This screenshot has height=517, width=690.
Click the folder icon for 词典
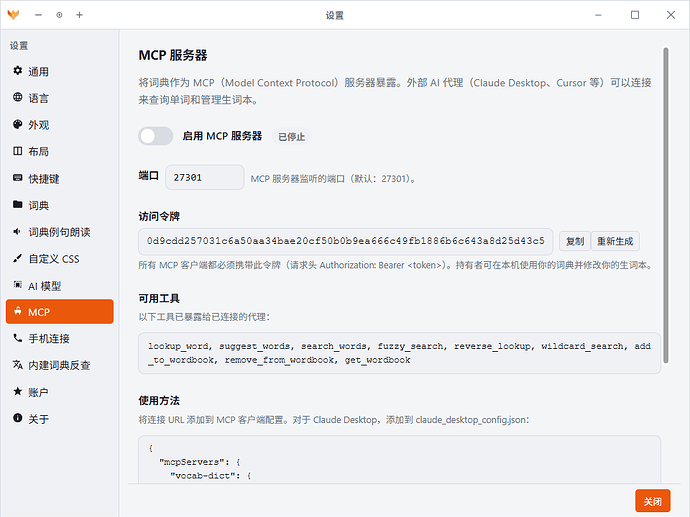coord(18,204)
